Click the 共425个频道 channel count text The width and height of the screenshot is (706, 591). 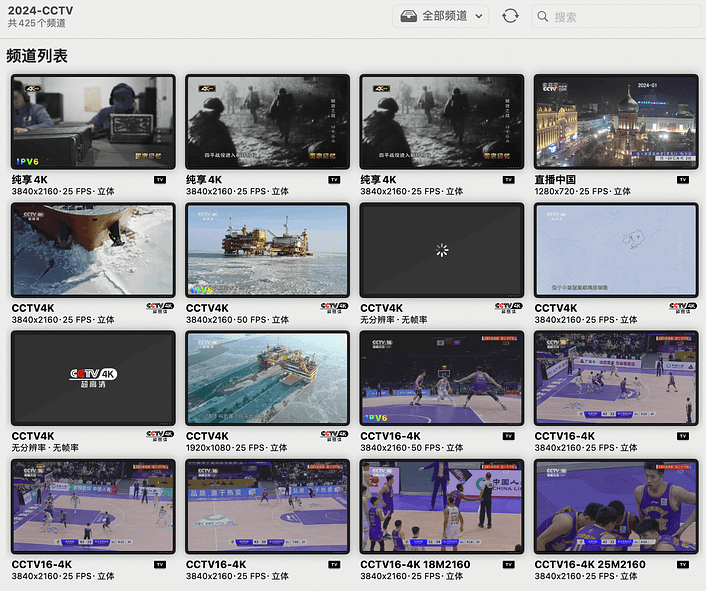37,23
